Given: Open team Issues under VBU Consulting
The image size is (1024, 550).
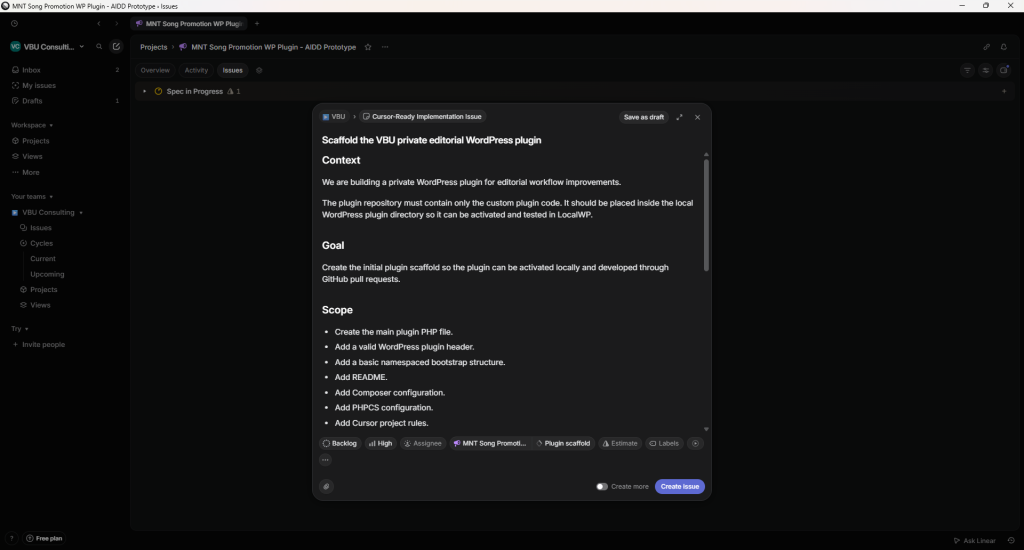Looking at the screenshot, I should pyautogui.click(x=69, y=228).
